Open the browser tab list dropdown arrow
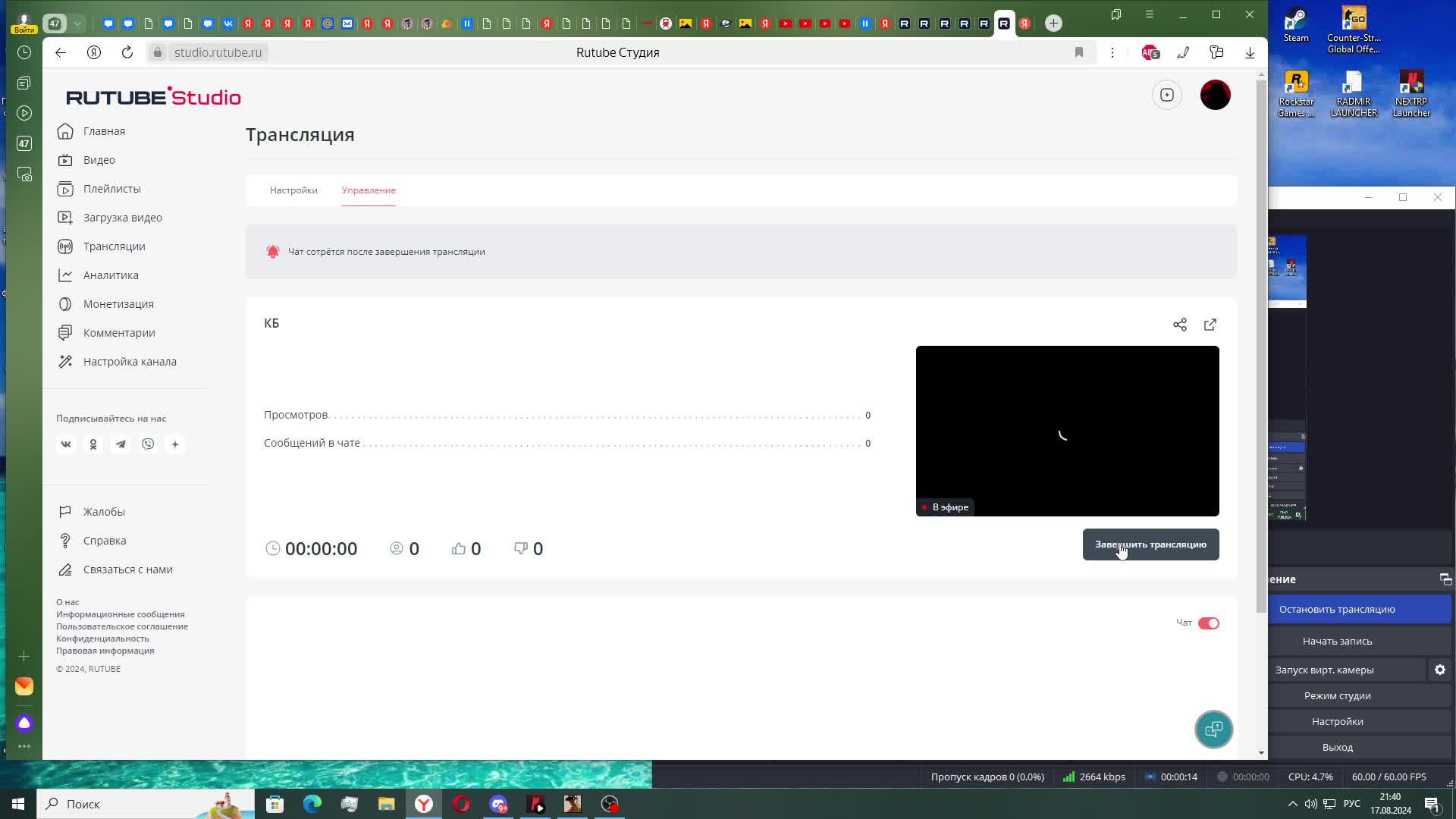Screen dimensions: 1456x819 (77, 24)
